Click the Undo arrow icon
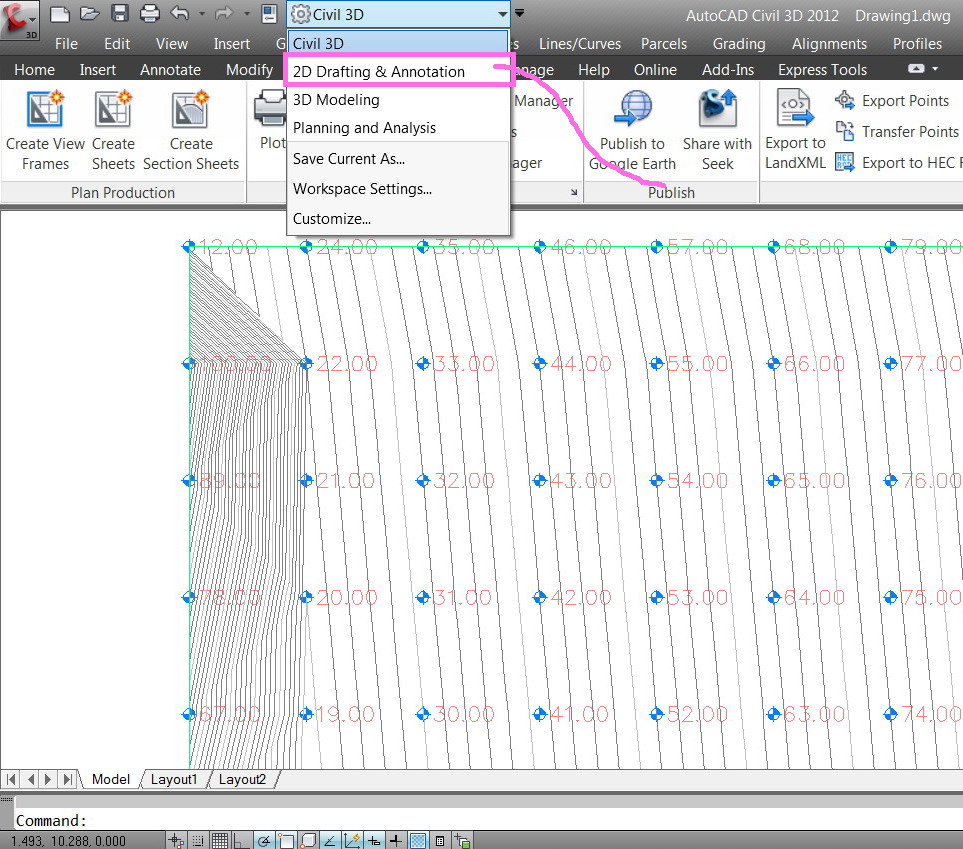The height and width of the screenshot is (849, 963). point(179,14)
